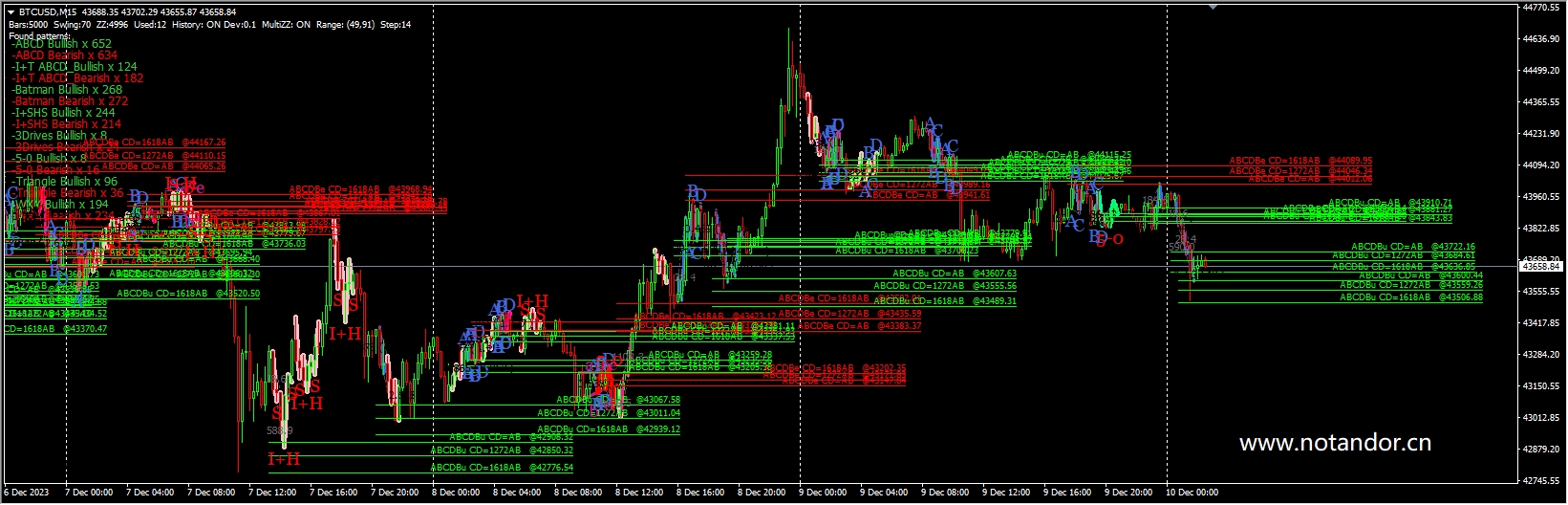Select the ABCDBu CD=AB @43607.63 level label
1568x505 pixels.
pyautogui.click(x=954, y=274)
